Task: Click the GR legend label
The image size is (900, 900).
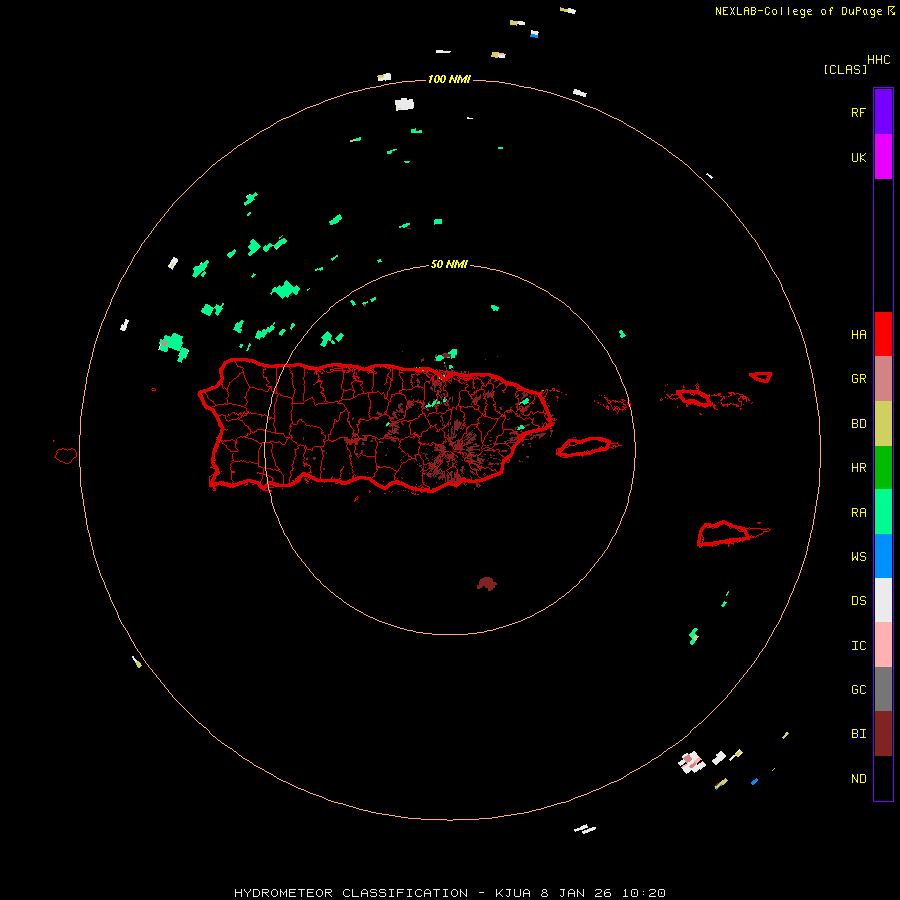Action: [x=858, y=379]
